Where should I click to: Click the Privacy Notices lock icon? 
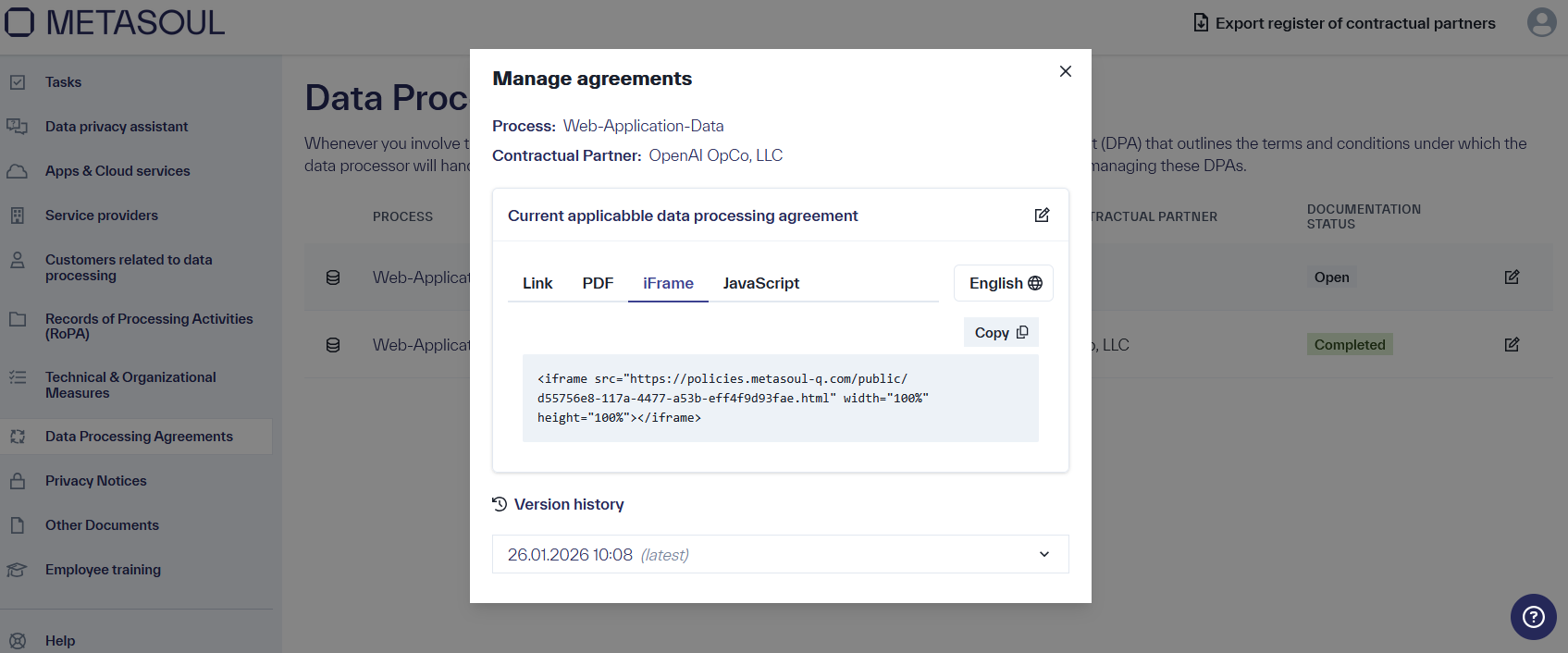[17, 481]
